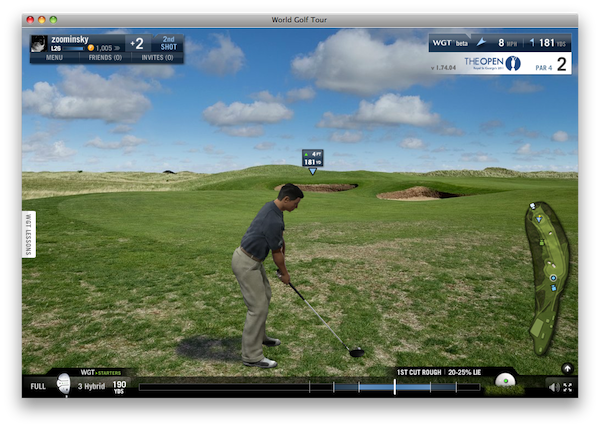The height and width of the screenshot is (428, 600).
Task: Open the FULL shot type selector
Action: click(38, 386)
